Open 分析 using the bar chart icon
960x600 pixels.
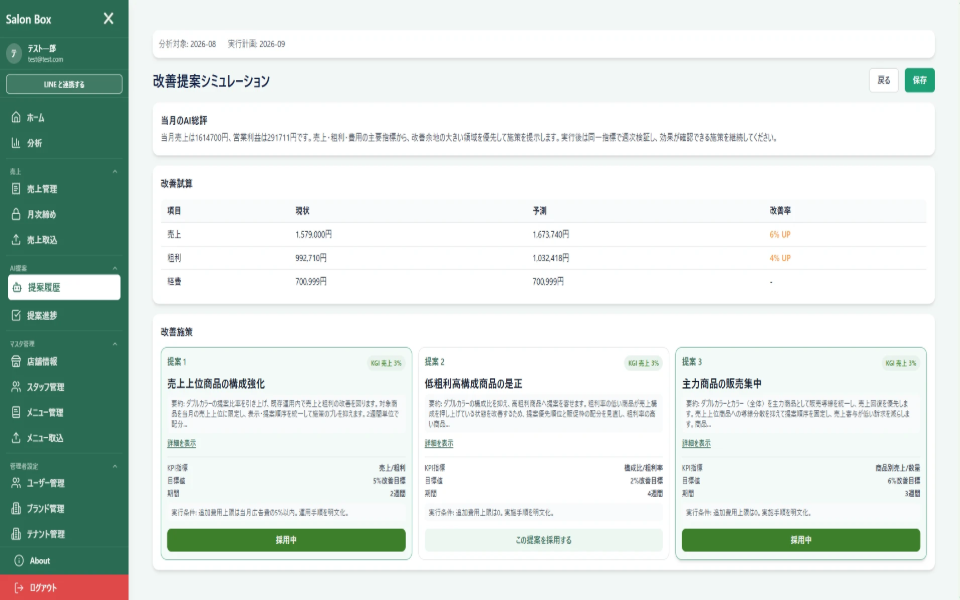click(x=16, y=143)
